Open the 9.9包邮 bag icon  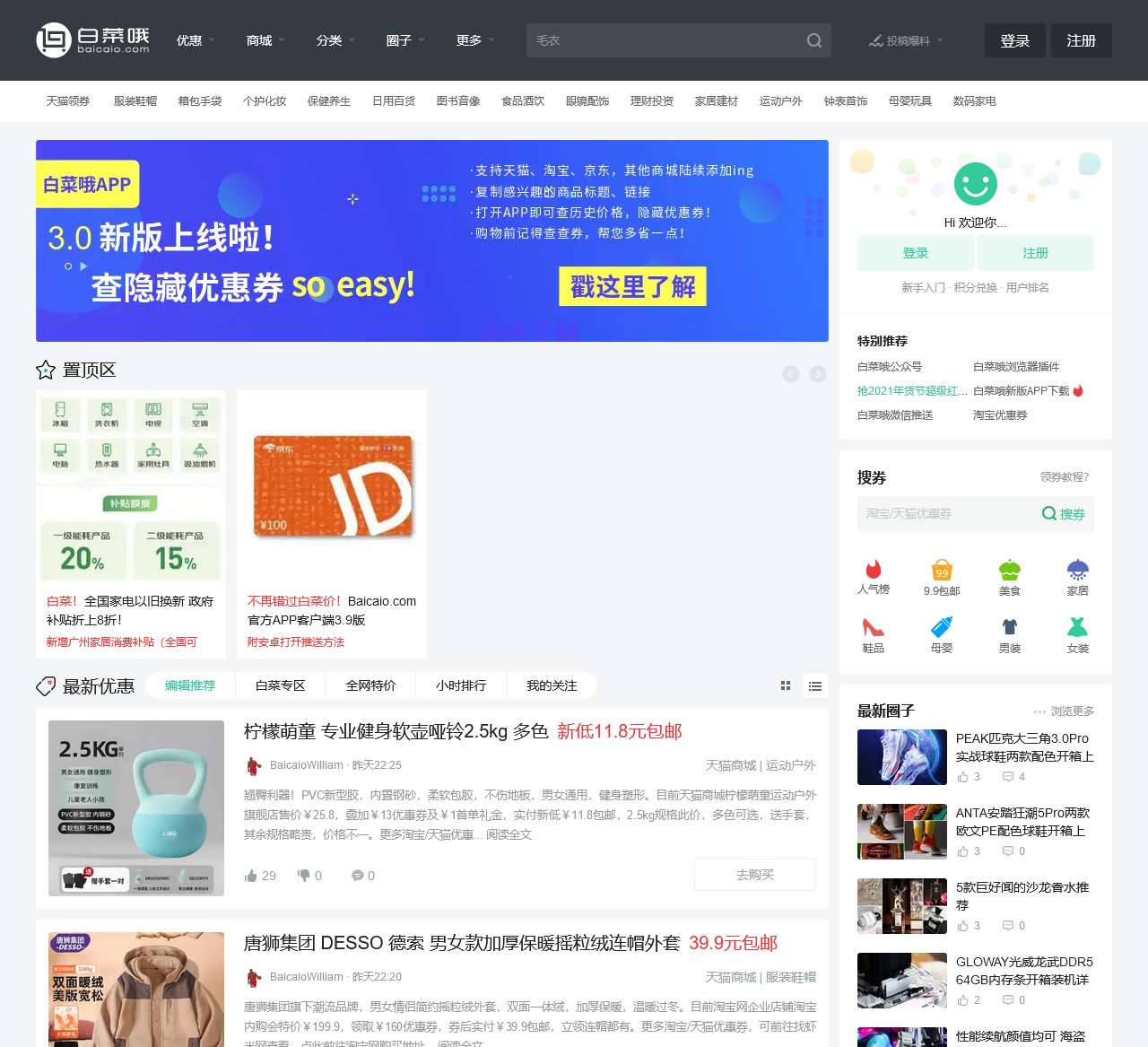[x=942, y=569]
